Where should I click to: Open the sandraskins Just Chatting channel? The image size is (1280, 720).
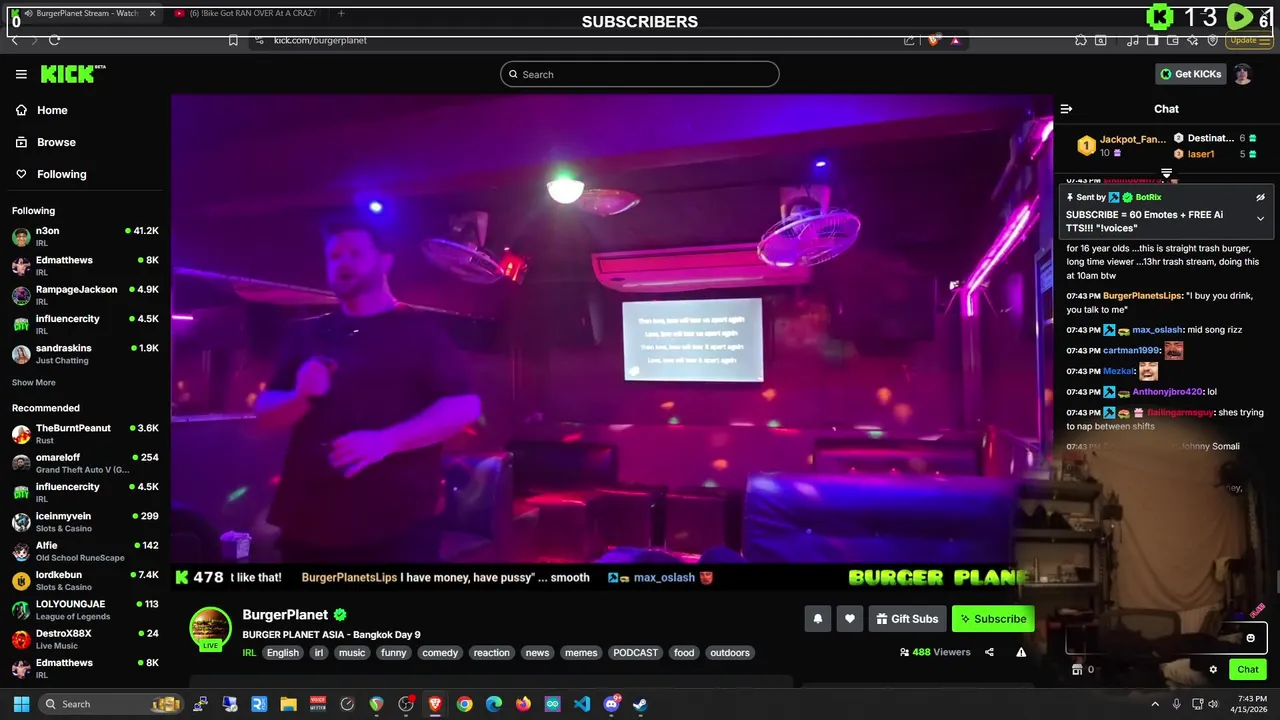pyautogui.click(x=85, y=354)
